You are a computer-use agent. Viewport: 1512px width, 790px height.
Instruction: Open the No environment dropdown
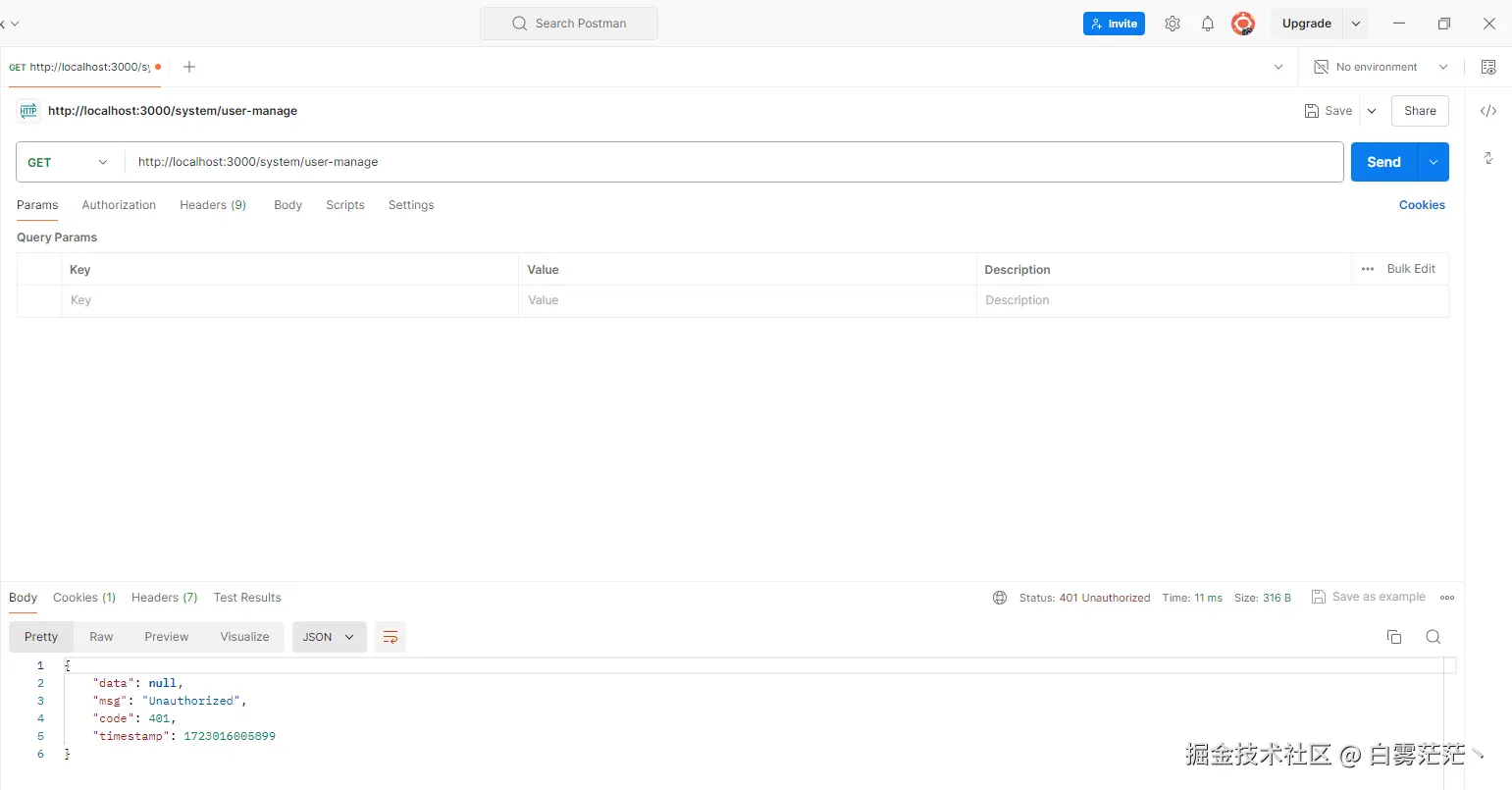[x=1381, y=67]
